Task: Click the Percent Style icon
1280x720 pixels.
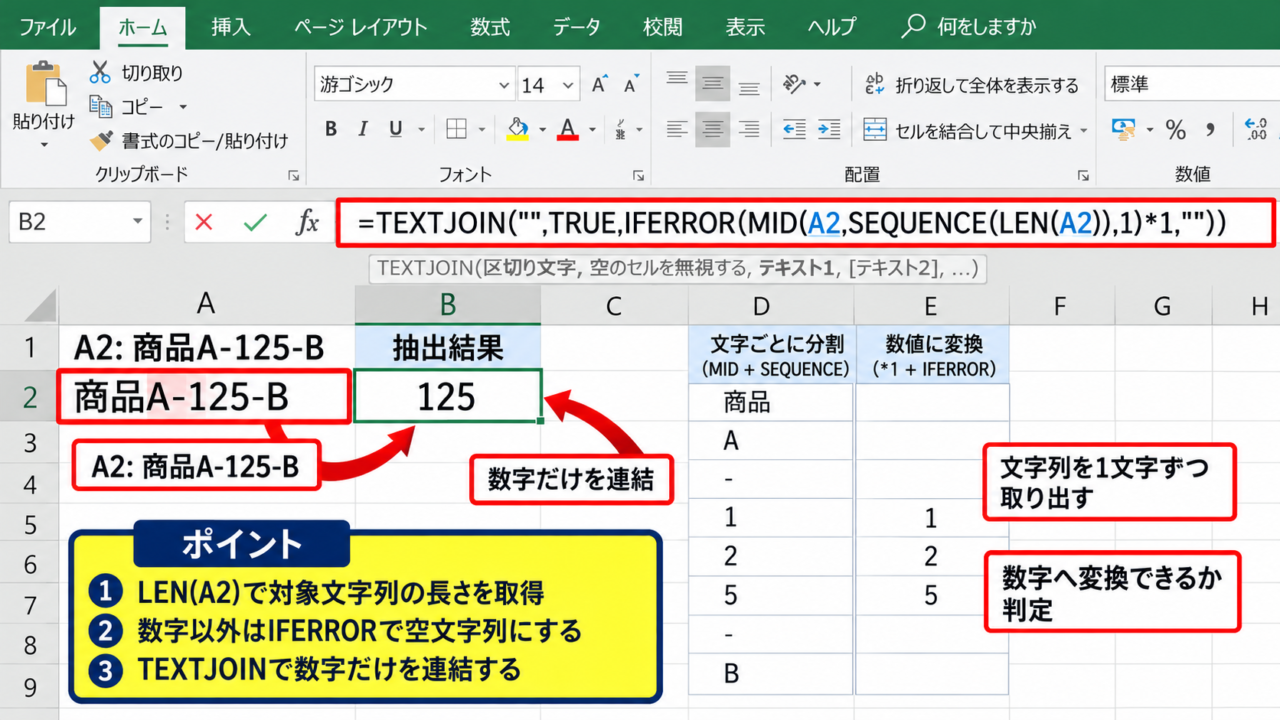Action: [x=1176, y=130]
